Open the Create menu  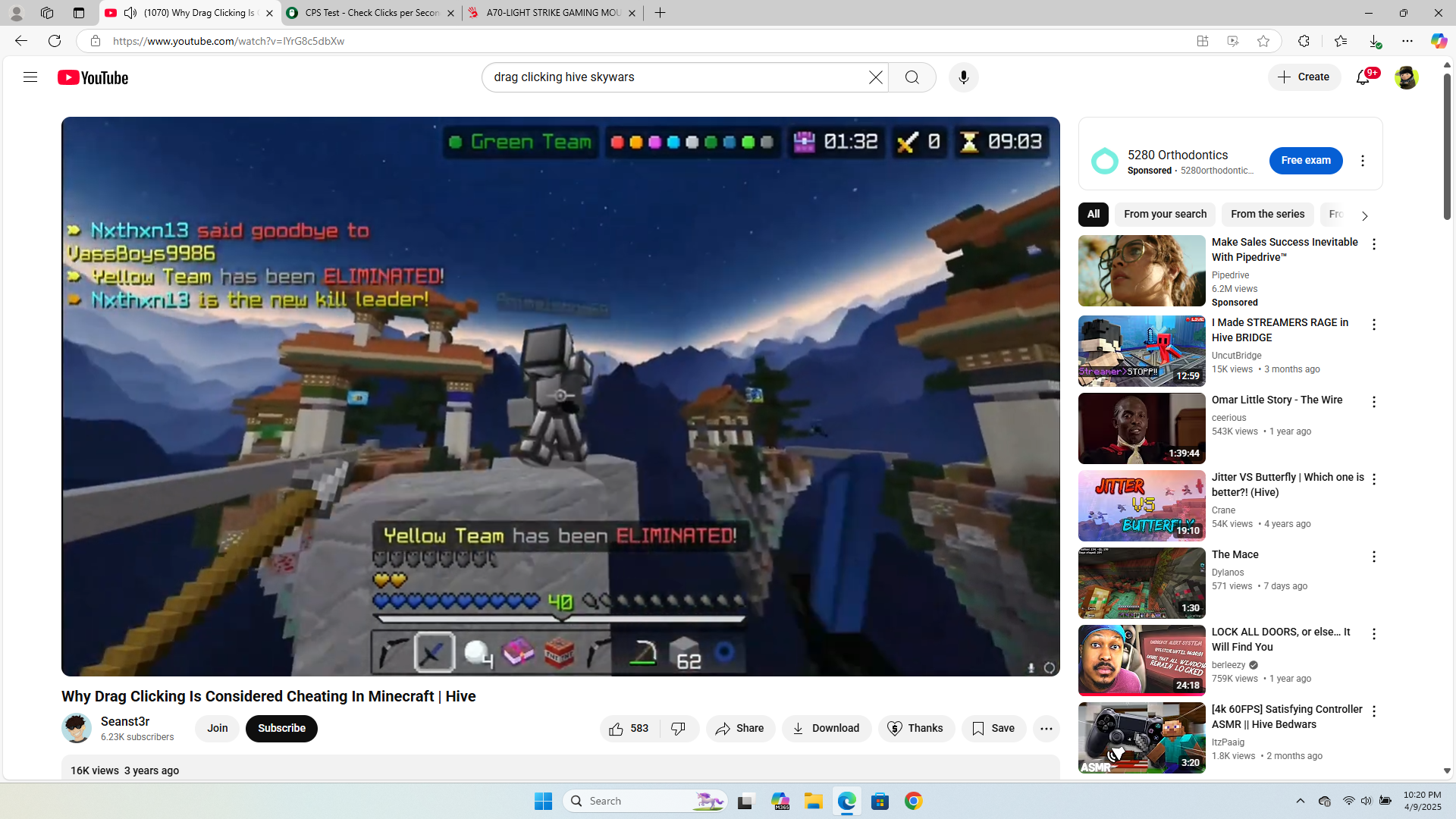click(x=1304, y=77)
